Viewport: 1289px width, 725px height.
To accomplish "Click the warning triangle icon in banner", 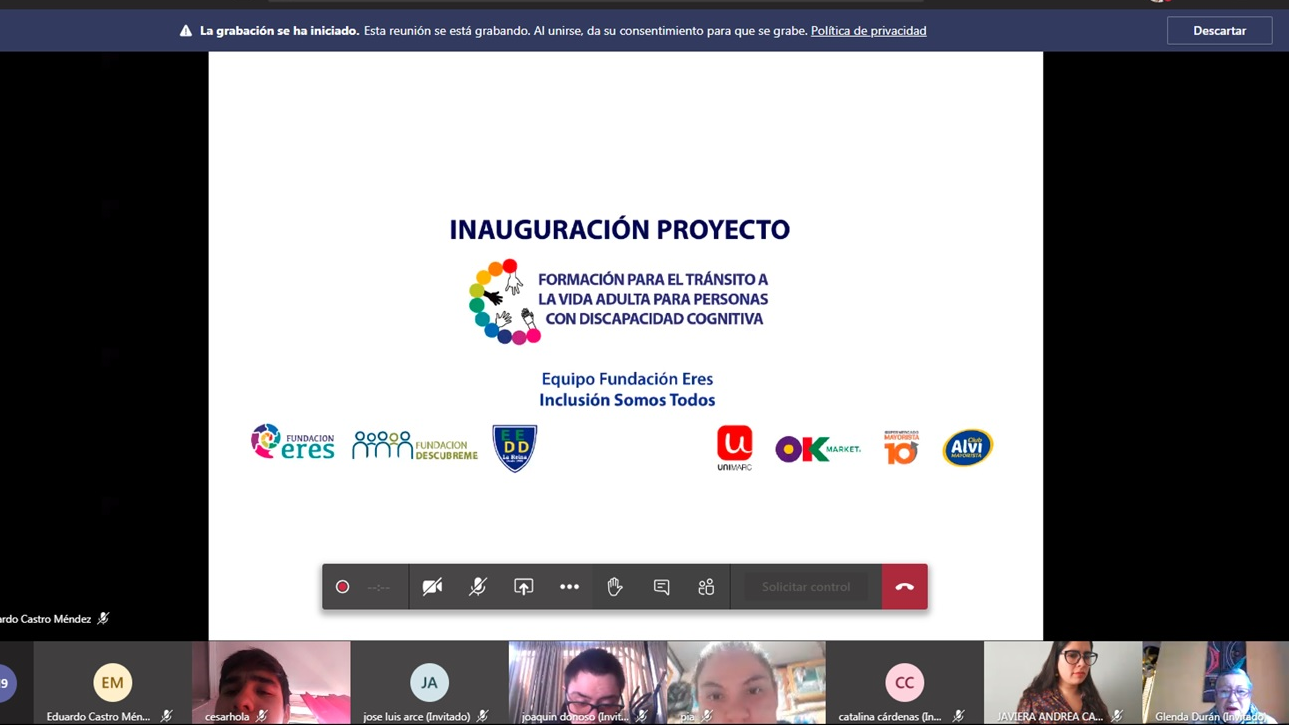I will [x=185, y=31].
